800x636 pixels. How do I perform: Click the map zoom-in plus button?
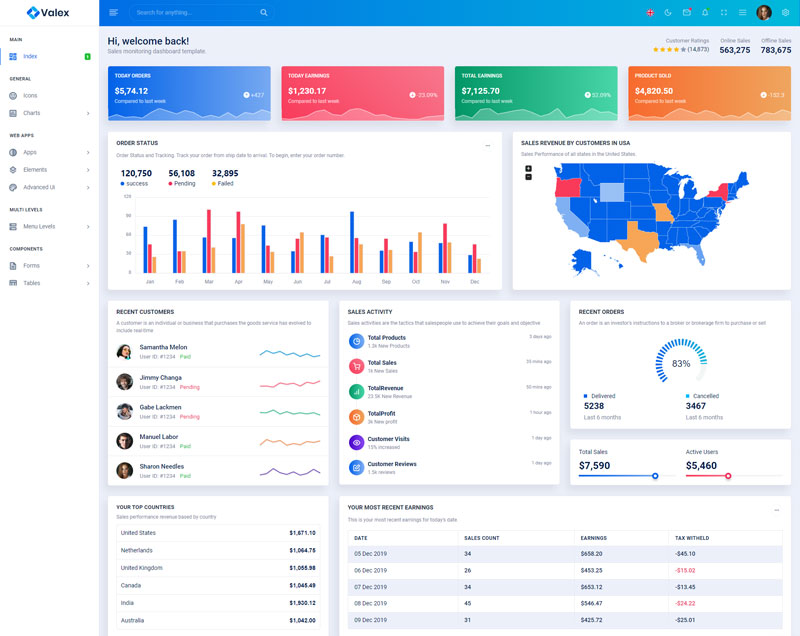click(x=528, y=168)
